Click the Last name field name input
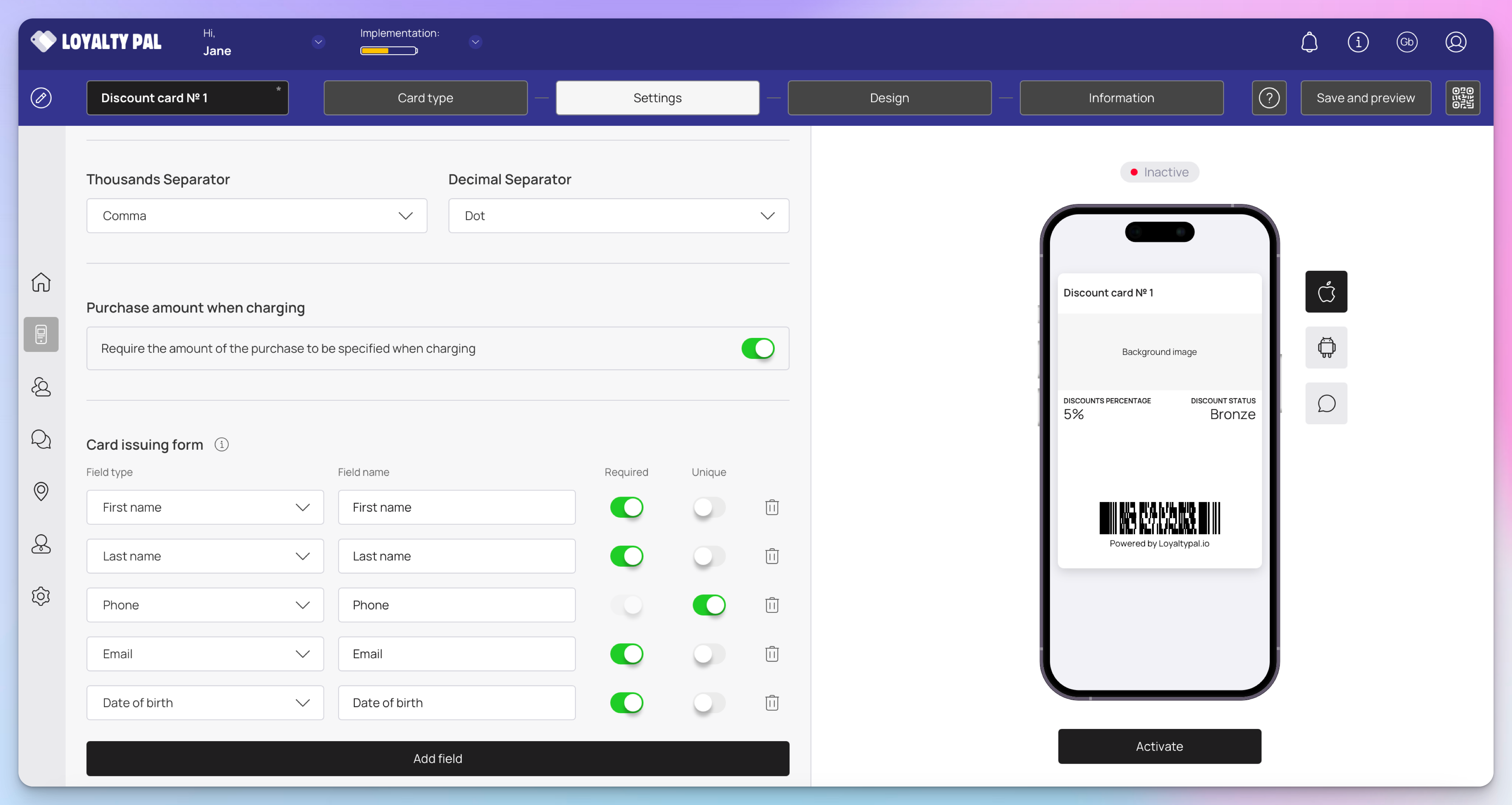This screenshot has height=805, width=1512. 456,556
